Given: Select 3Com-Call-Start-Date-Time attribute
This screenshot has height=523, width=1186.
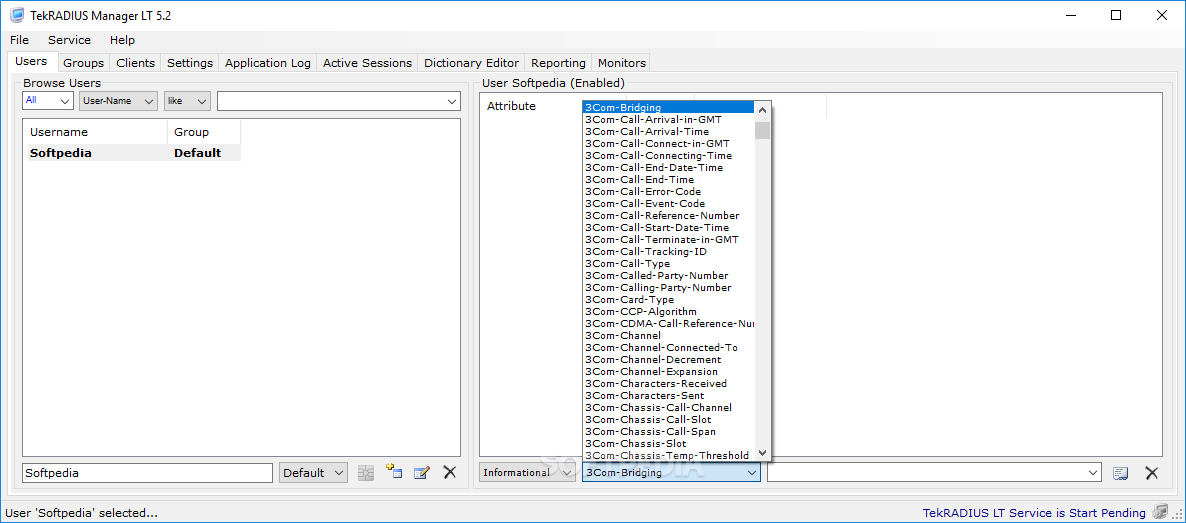Looking at the screenshot, I should 669,228.
